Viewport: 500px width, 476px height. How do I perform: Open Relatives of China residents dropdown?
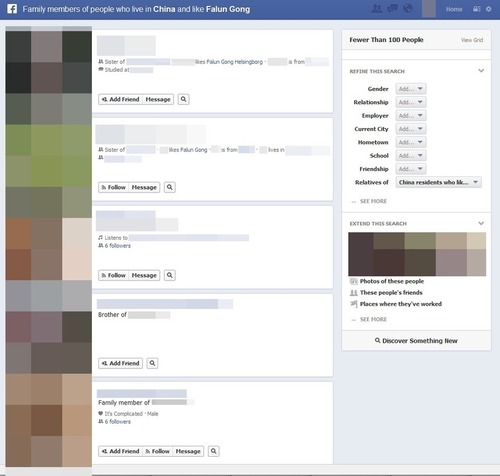(438, 182)
